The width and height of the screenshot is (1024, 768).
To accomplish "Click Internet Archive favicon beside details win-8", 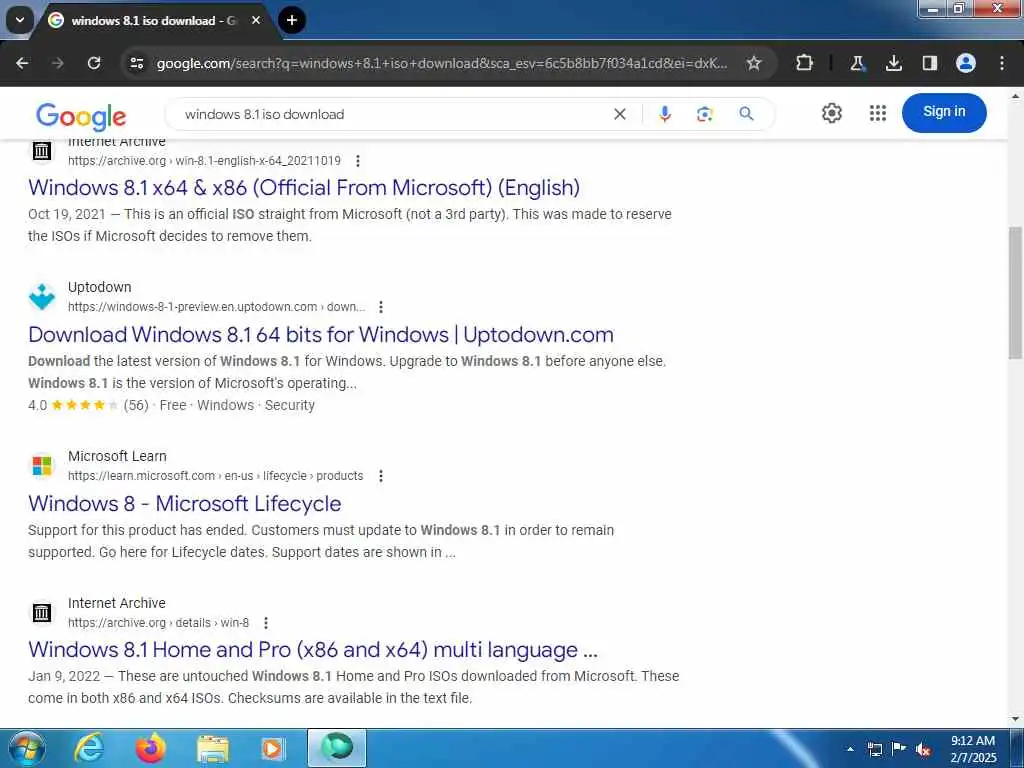I will [x=42, y=613].
